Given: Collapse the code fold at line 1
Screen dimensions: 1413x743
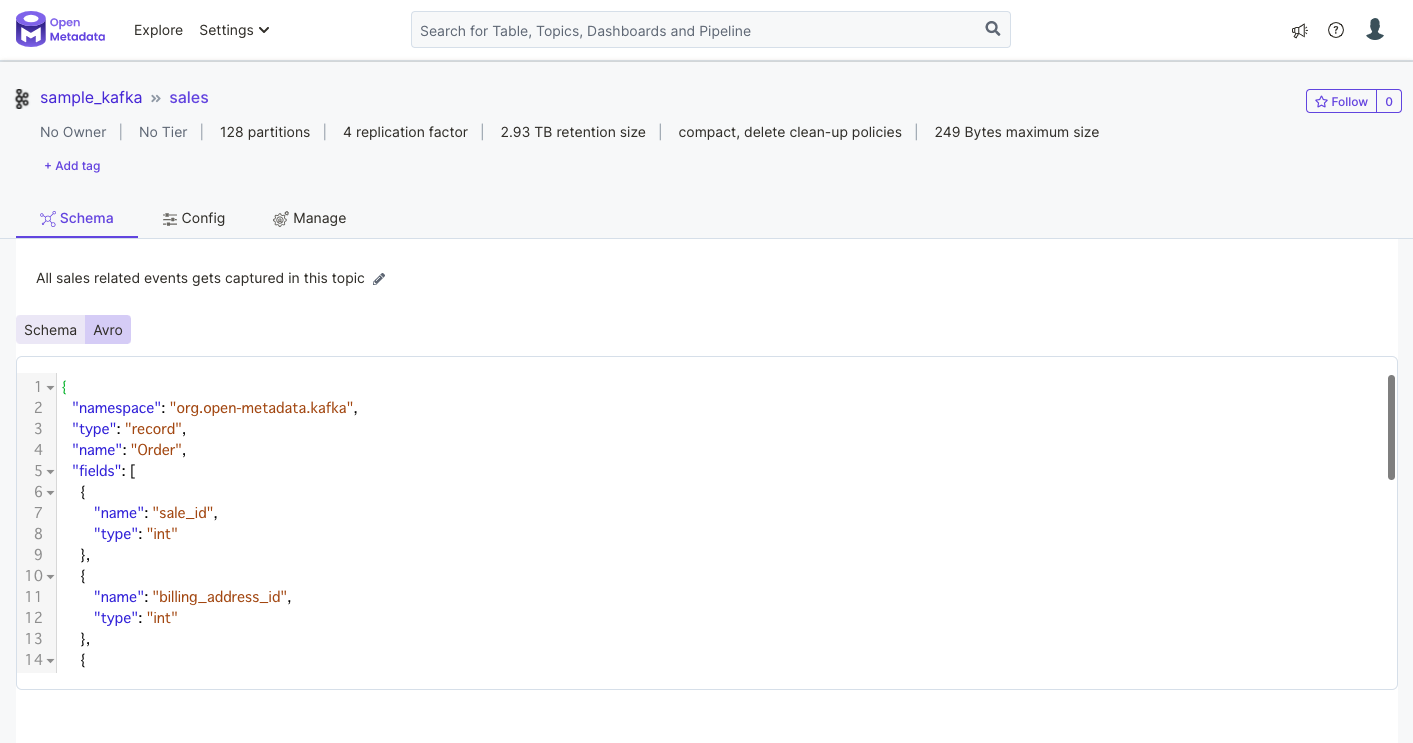Looking at the screenshot, I should pyautogui.click(x=51, y=388).
